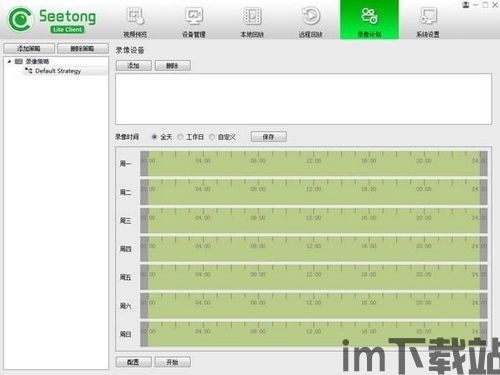
Task: Click the 周日 Sunday schedule timeline bar
Action: pyautogui.click(x=314, y=334)
